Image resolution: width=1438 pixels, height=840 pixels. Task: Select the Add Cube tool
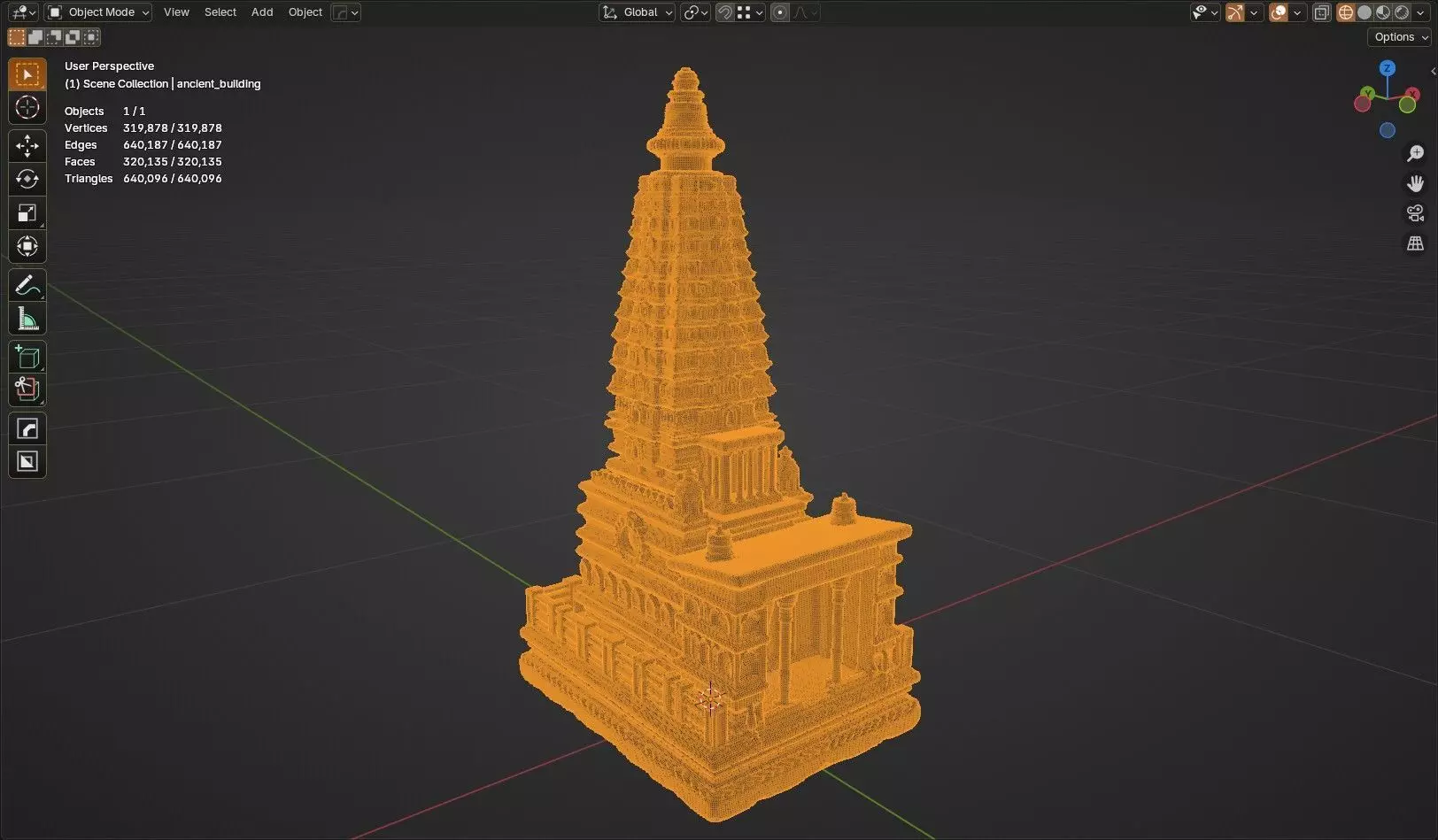(27, 357)
